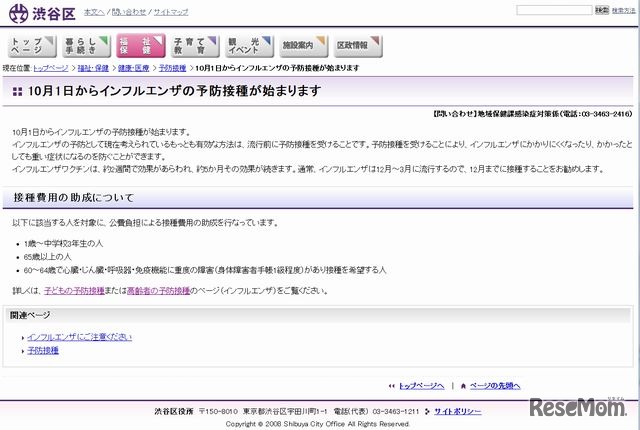The width and height of the screenshot is (640, 430).
Task: Select the 福祉保健 navigation tab
Action: click(141, 46)
